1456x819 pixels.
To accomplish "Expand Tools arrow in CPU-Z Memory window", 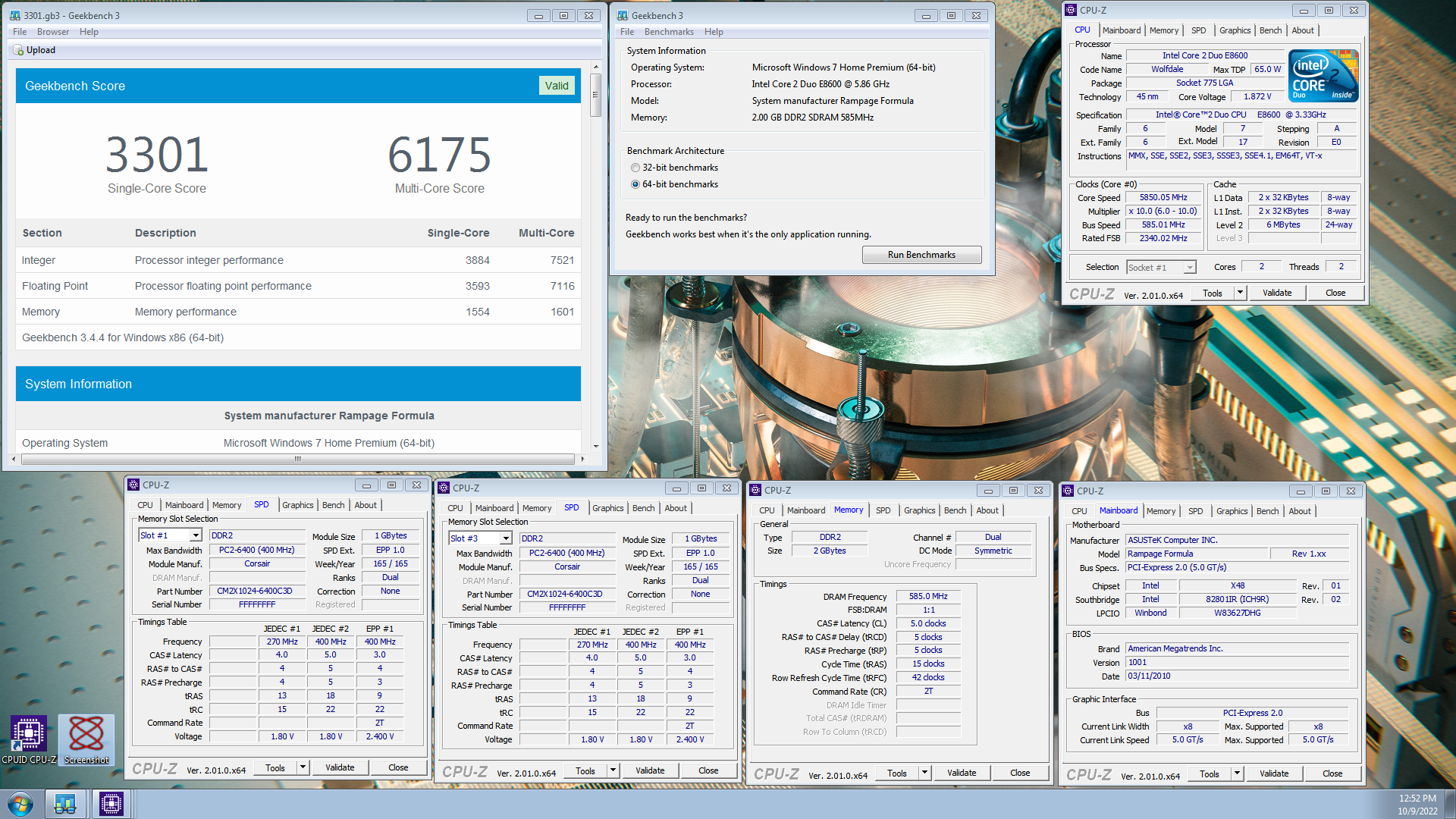I will click(x=924, y=773).
